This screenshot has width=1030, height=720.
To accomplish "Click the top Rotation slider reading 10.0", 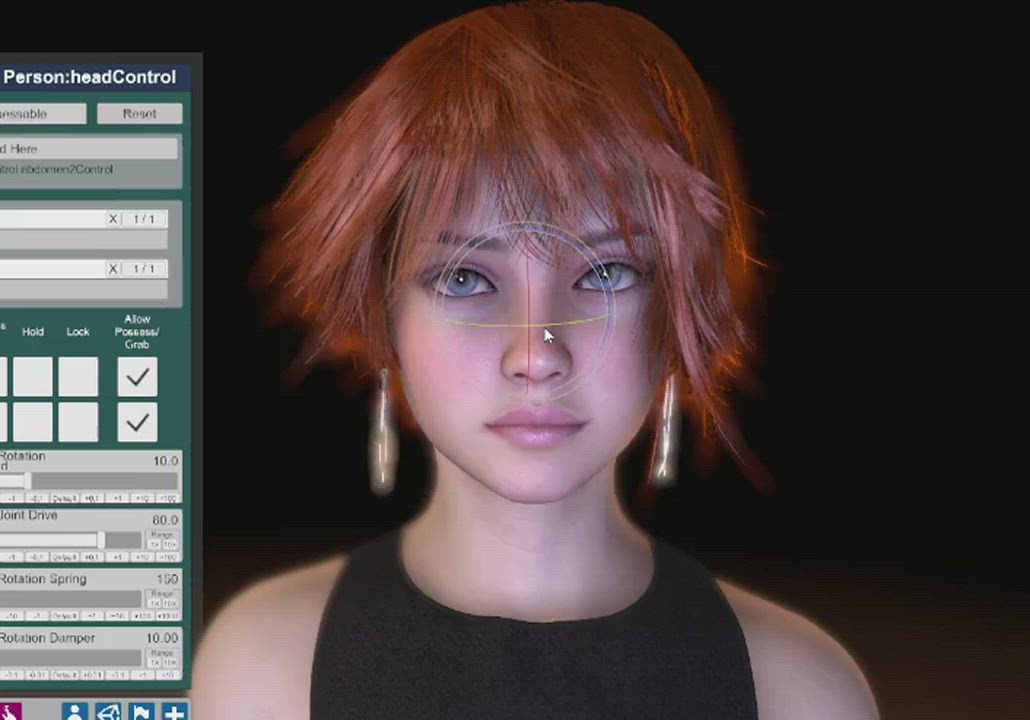I will (89, 481).
